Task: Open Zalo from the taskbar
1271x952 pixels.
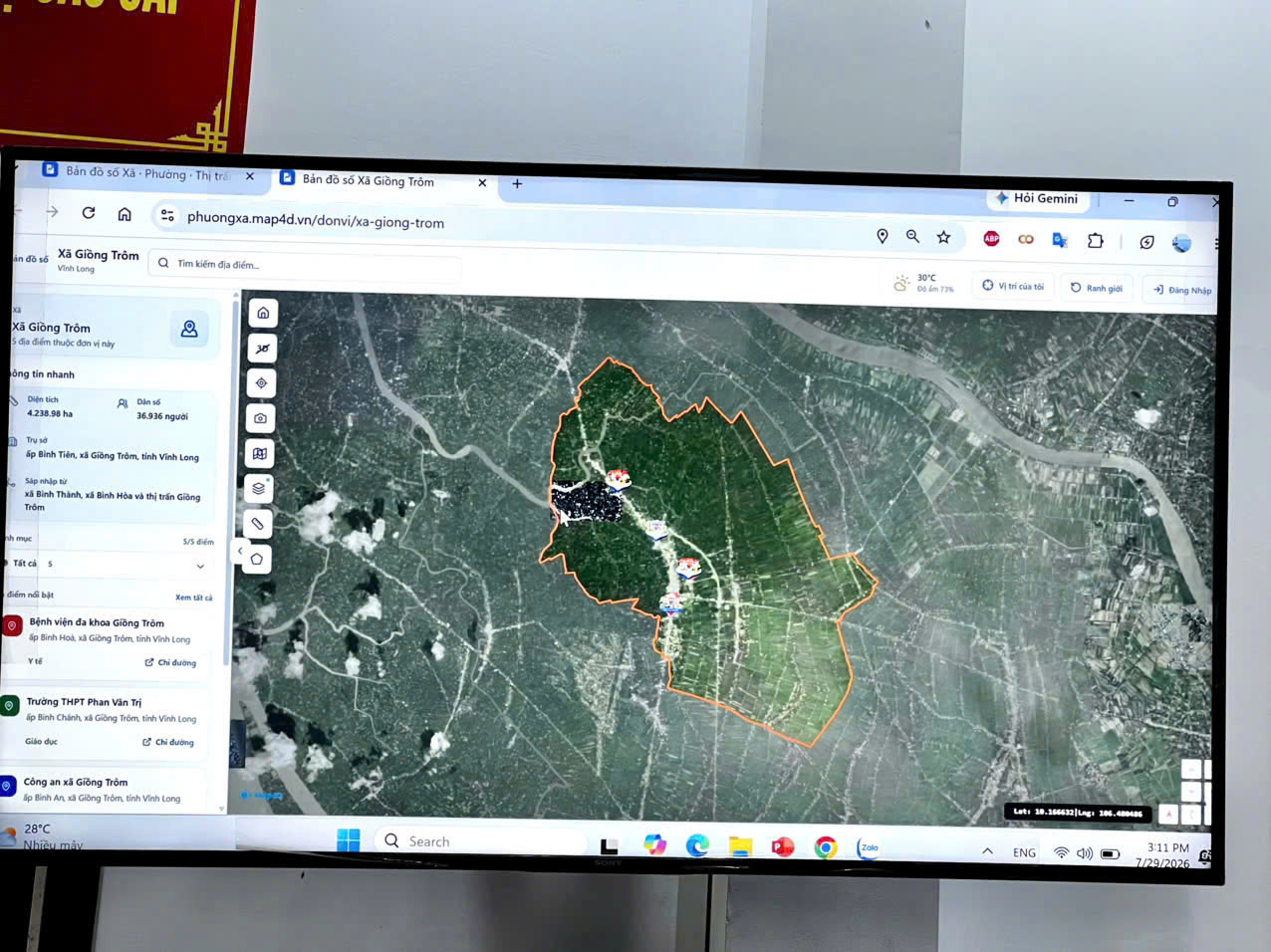Action: 869,847
